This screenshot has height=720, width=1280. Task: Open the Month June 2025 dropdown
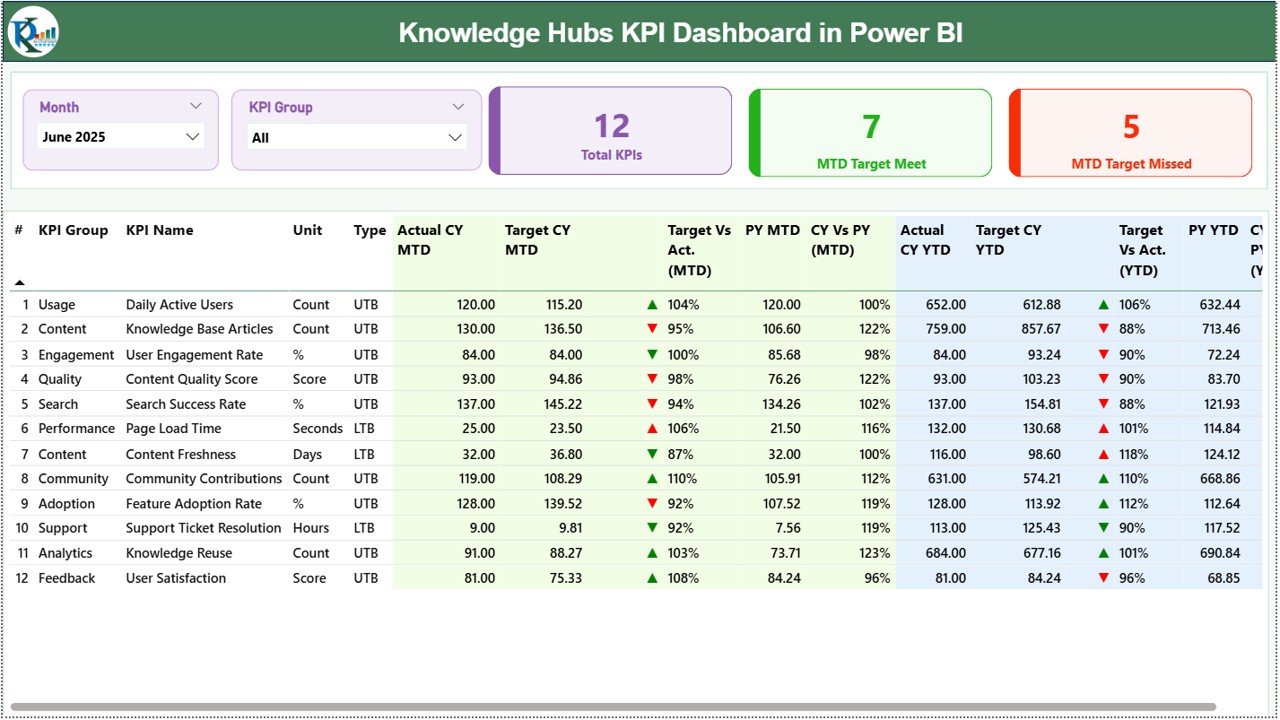(193, 137)
